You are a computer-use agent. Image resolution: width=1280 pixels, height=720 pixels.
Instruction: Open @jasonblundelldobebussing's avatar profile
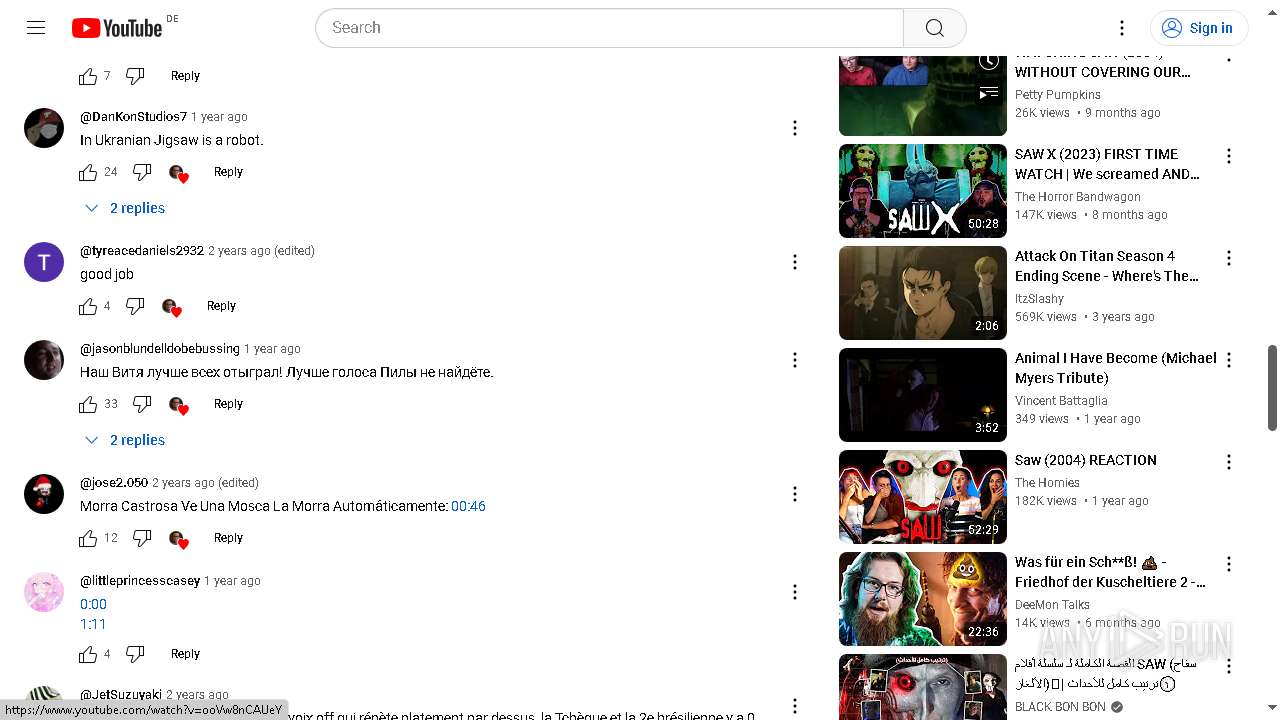point(44,360)
